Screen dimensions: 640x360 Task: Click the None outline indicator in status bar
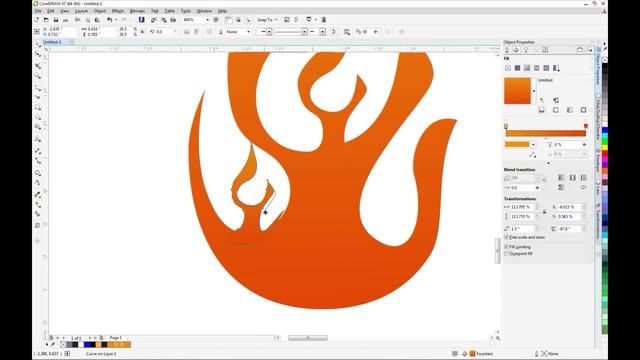tap(549, 353)
